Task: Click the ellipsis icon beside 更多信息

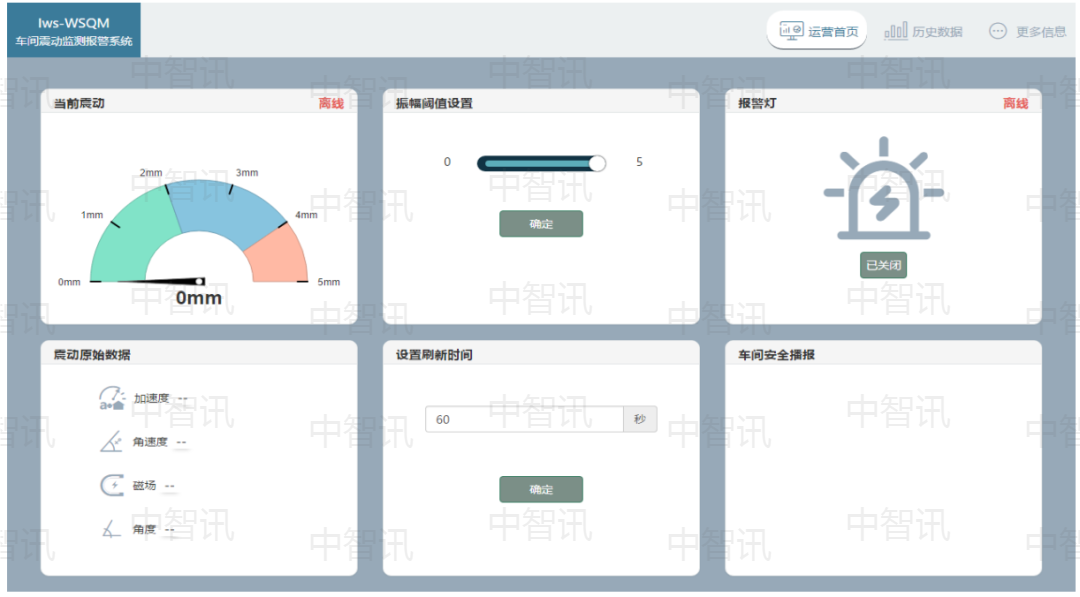Action: tap(998, 31)
